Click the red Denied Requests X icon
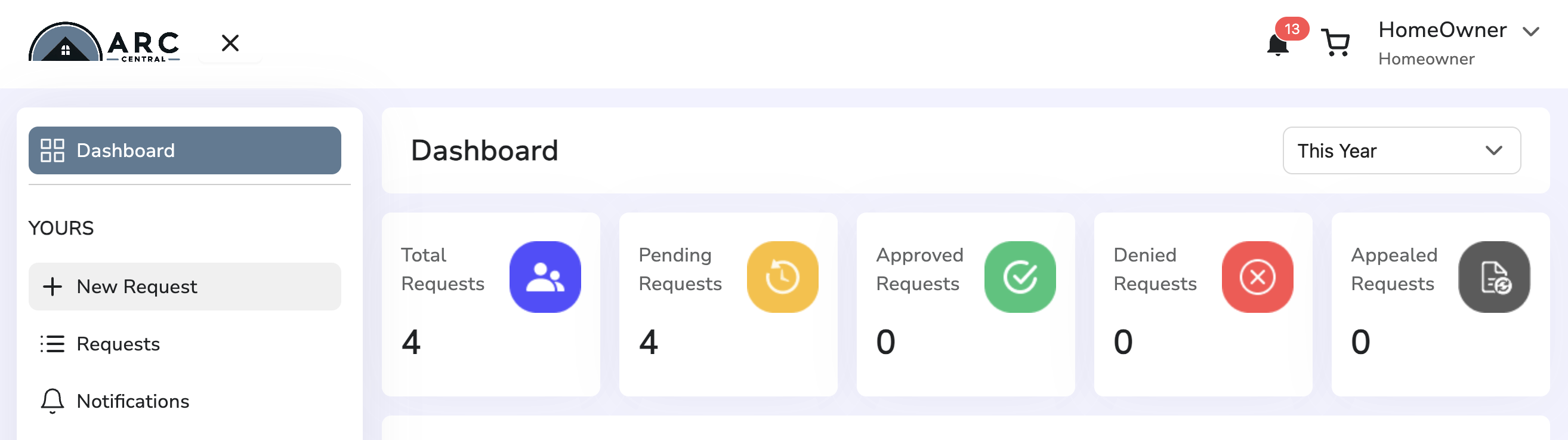The height and width of the screenshot is (440, 1568). (x=1257, y=277)
